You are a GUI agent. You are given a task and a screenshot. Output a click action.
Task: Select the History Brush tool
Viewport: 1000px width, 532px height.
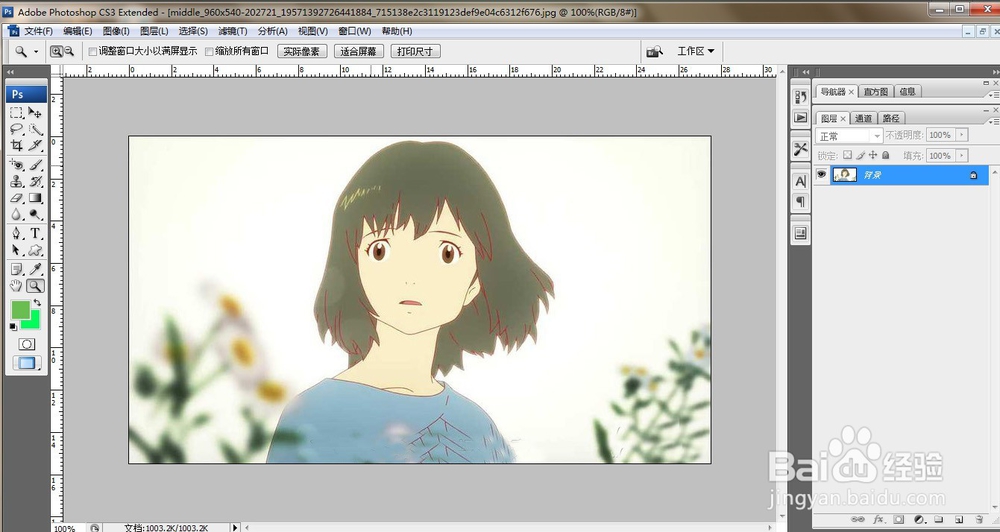pyautogui.click(x=35, y=182)
